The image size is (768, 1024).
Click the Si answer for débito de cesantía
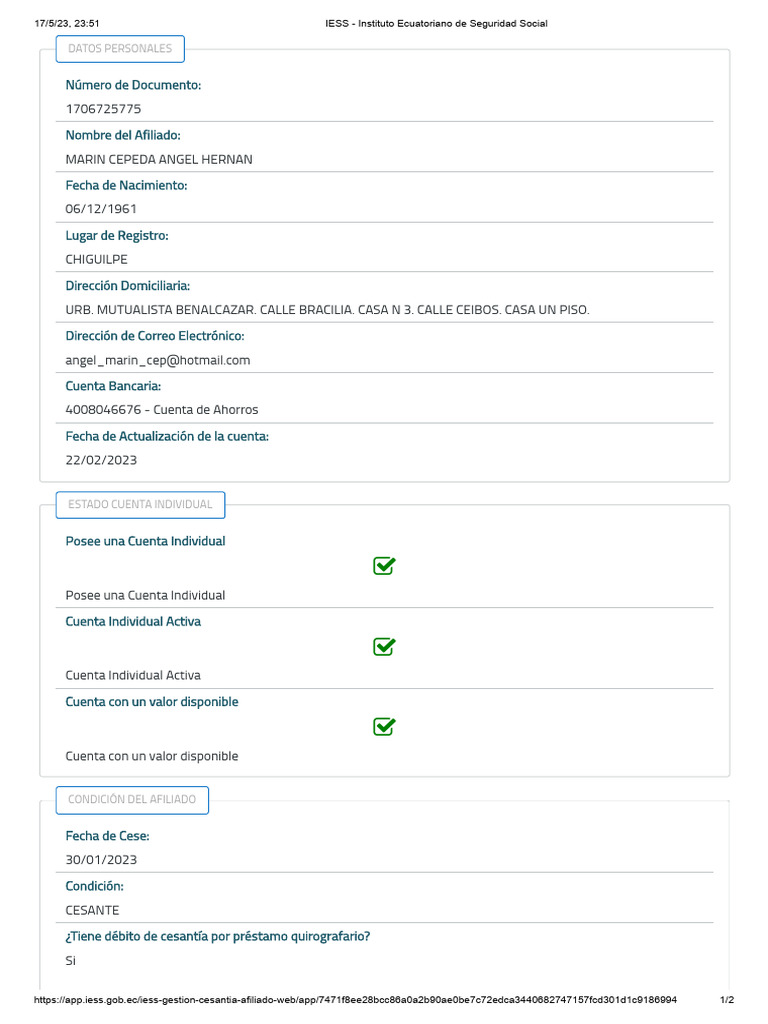70,961
